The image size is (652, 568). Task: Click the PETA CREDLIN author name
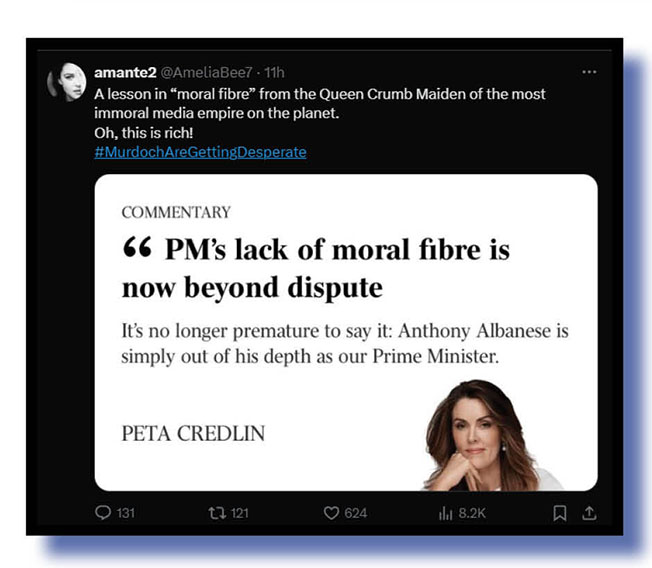point(193,434)
